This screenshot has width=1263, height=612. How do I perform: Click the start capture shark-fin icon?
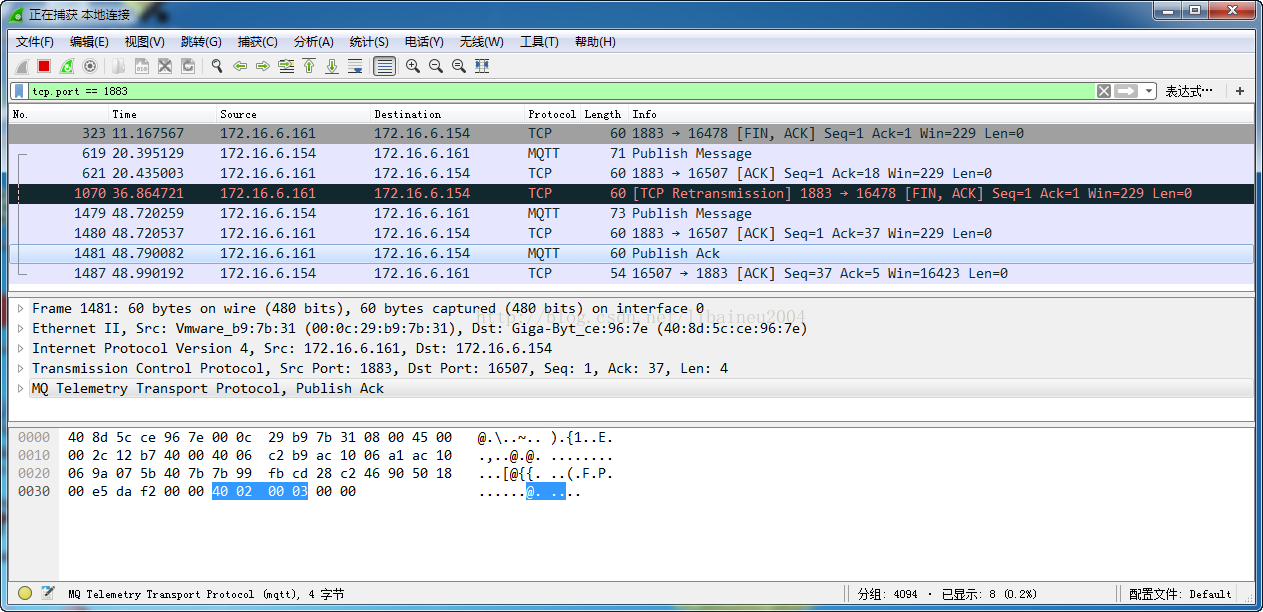coord(21,66)
